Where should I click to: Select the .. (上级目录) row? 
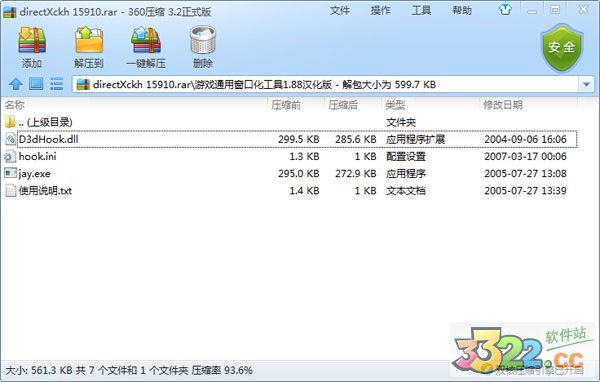click(x=291, y=122)
